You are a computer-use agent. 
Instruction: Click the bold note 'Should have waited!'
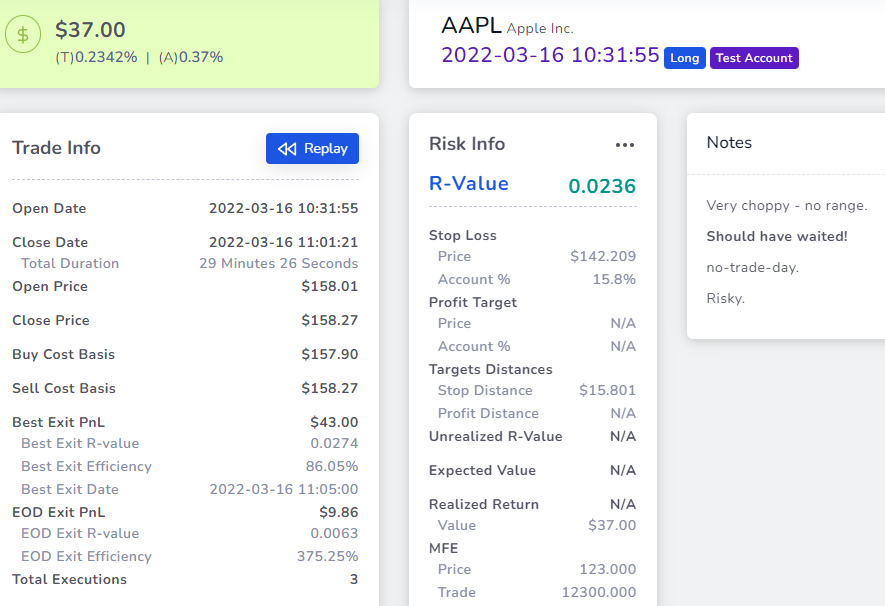click(777, 236)
